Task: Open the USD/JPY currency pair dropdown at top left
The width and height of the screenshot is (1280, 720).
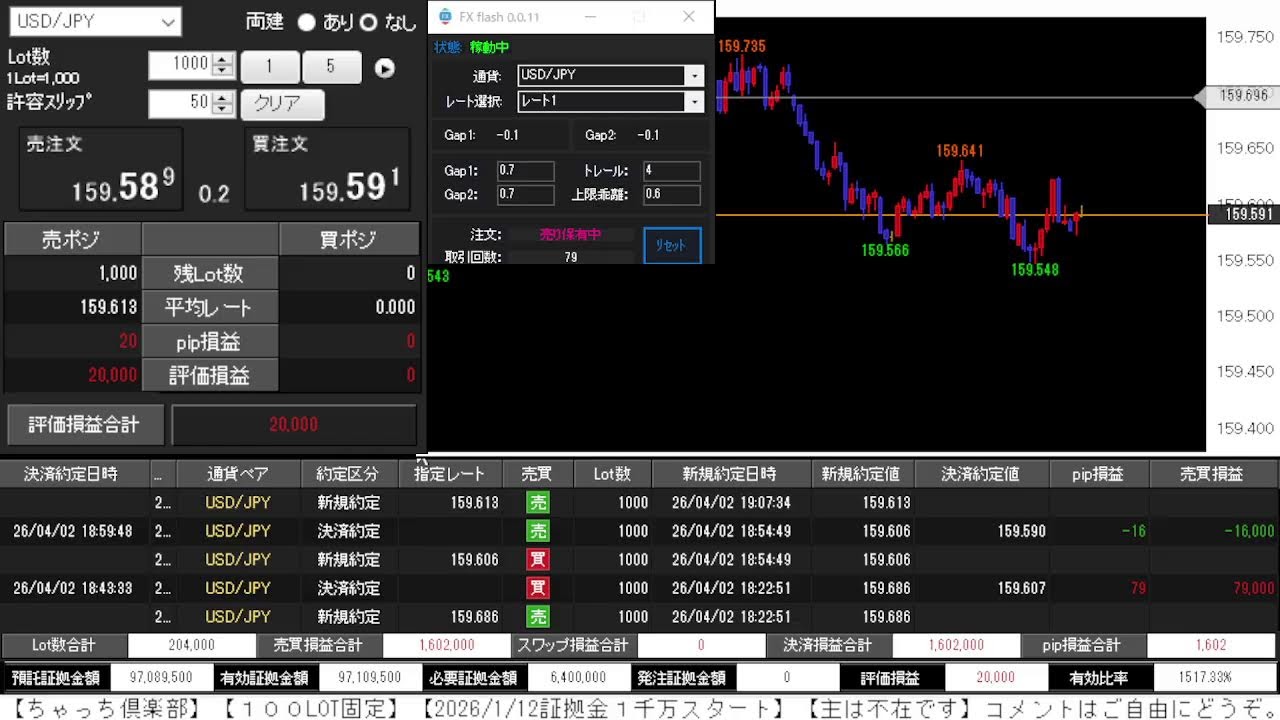Action: (x=95, y=21)
